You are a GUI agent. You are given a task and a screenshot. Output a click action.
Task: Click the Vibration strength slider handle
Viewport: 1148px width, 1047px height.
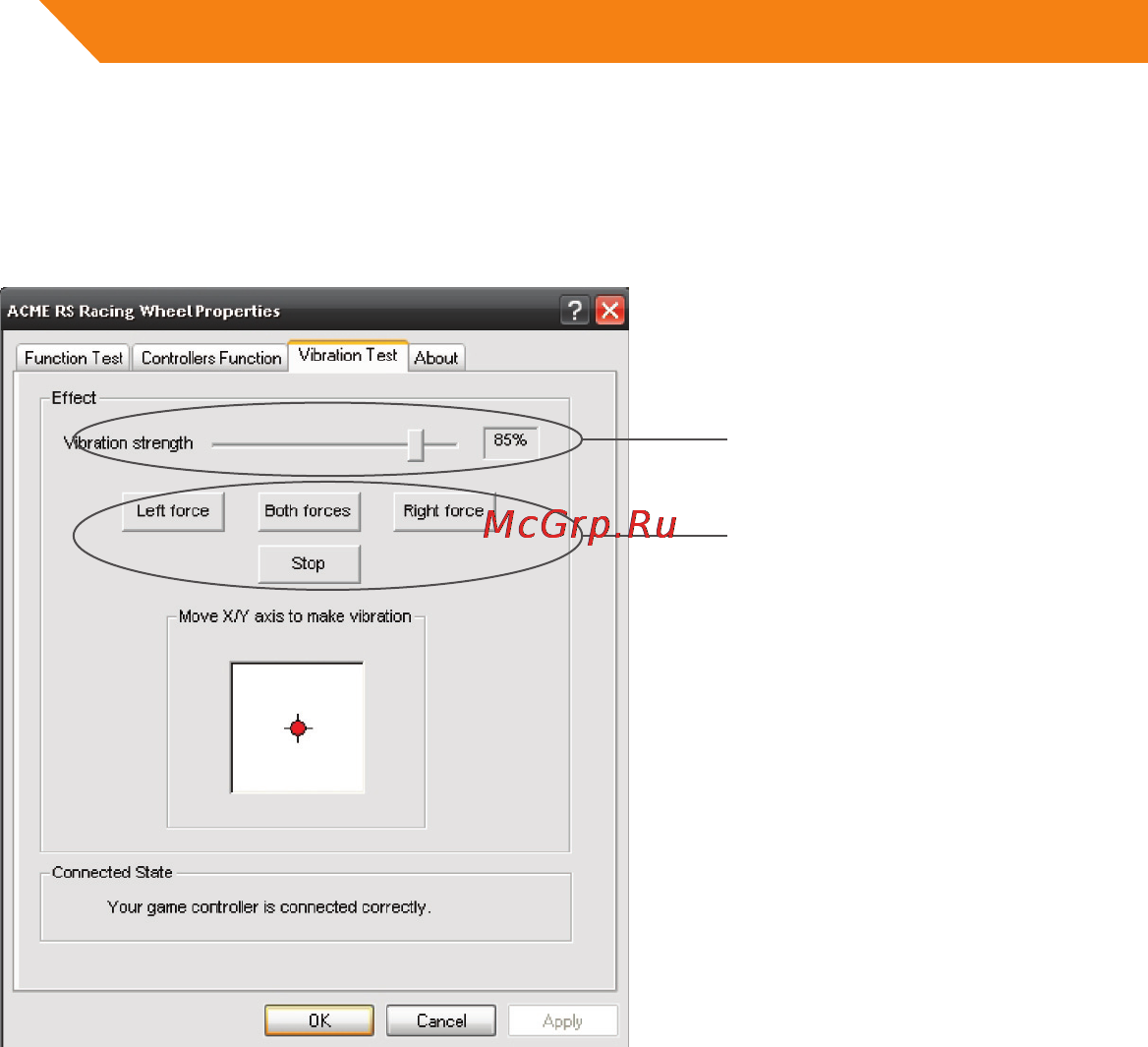pyautogui.click(x=416, y=445)
